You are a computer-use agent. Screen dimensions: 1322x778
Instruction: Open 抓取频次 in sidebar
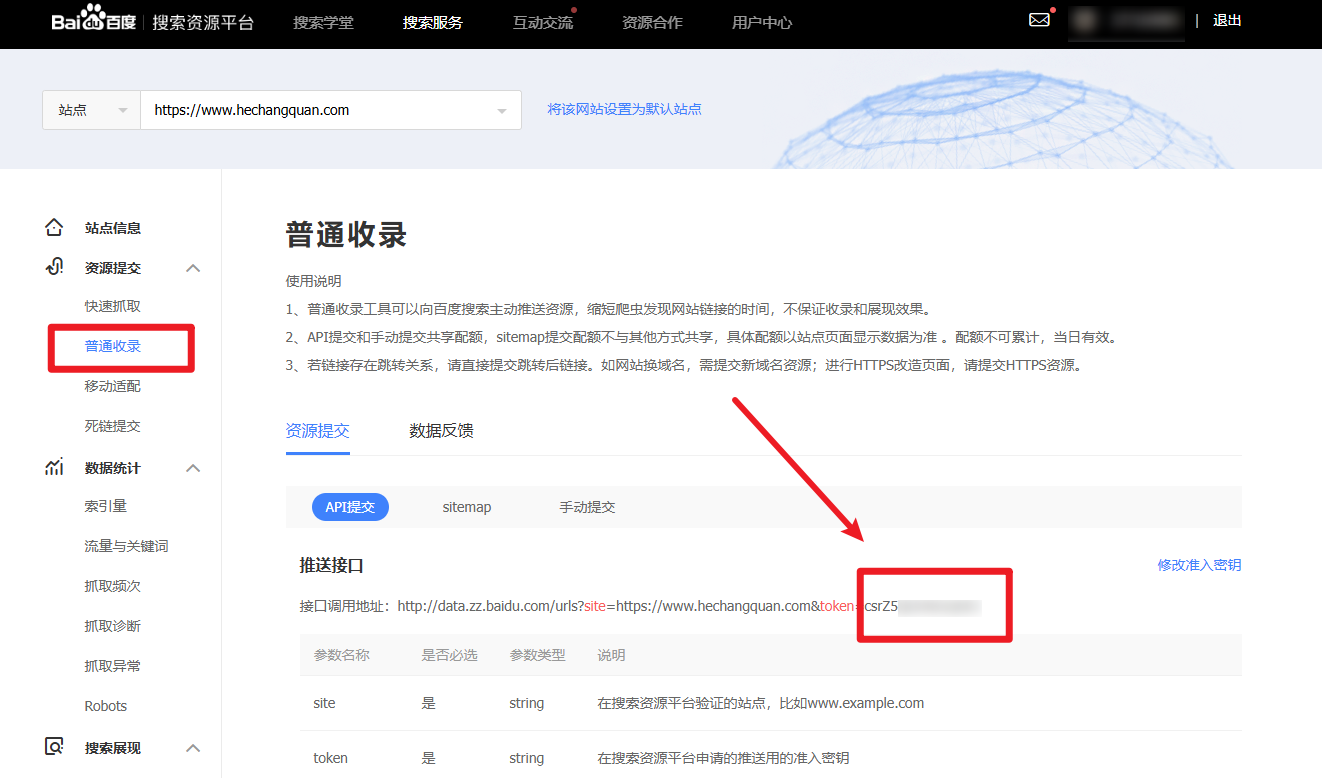(113, 586)
